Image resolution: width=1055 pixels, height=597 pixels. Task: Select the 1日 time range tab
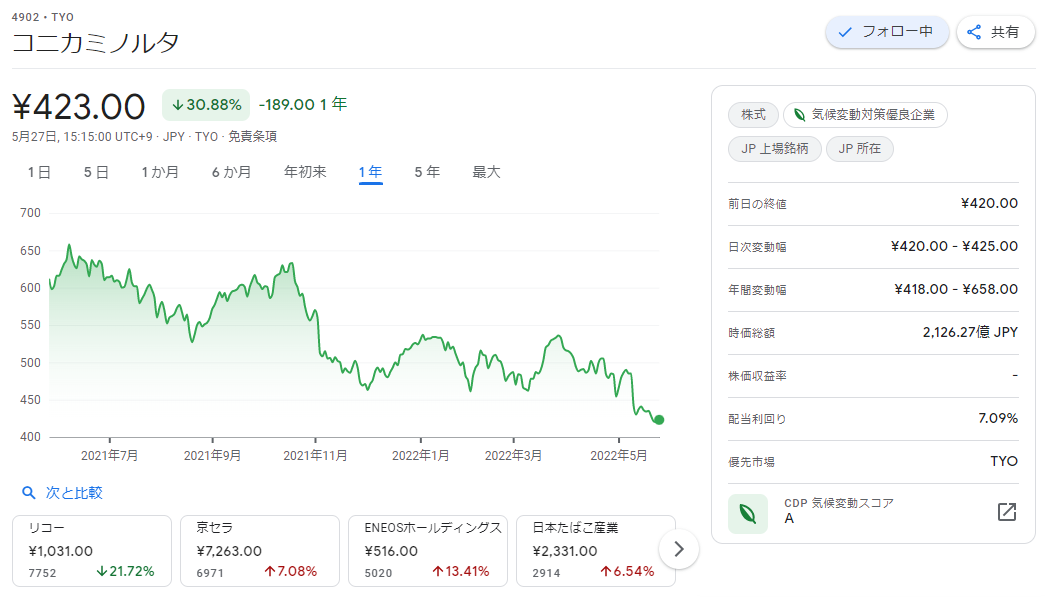tap(39, 172)
